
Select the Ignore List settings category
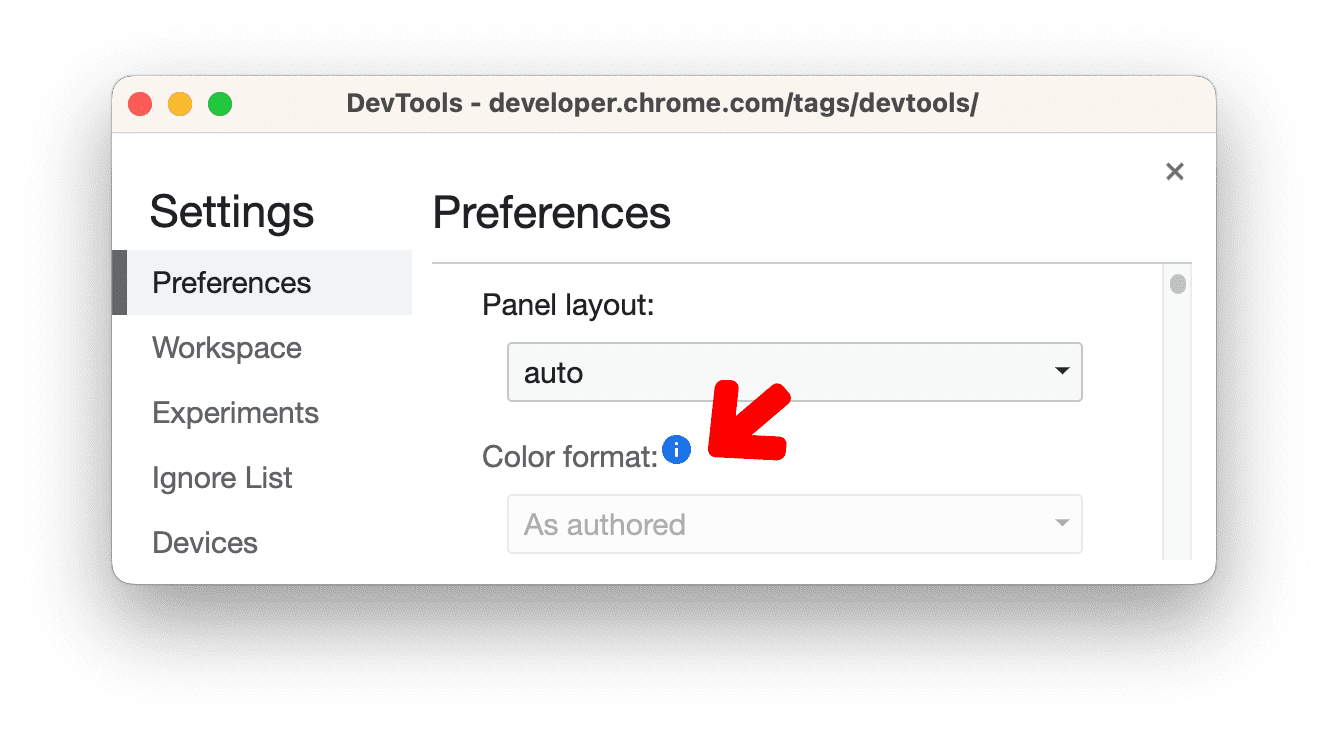click(x=222, y=477)
